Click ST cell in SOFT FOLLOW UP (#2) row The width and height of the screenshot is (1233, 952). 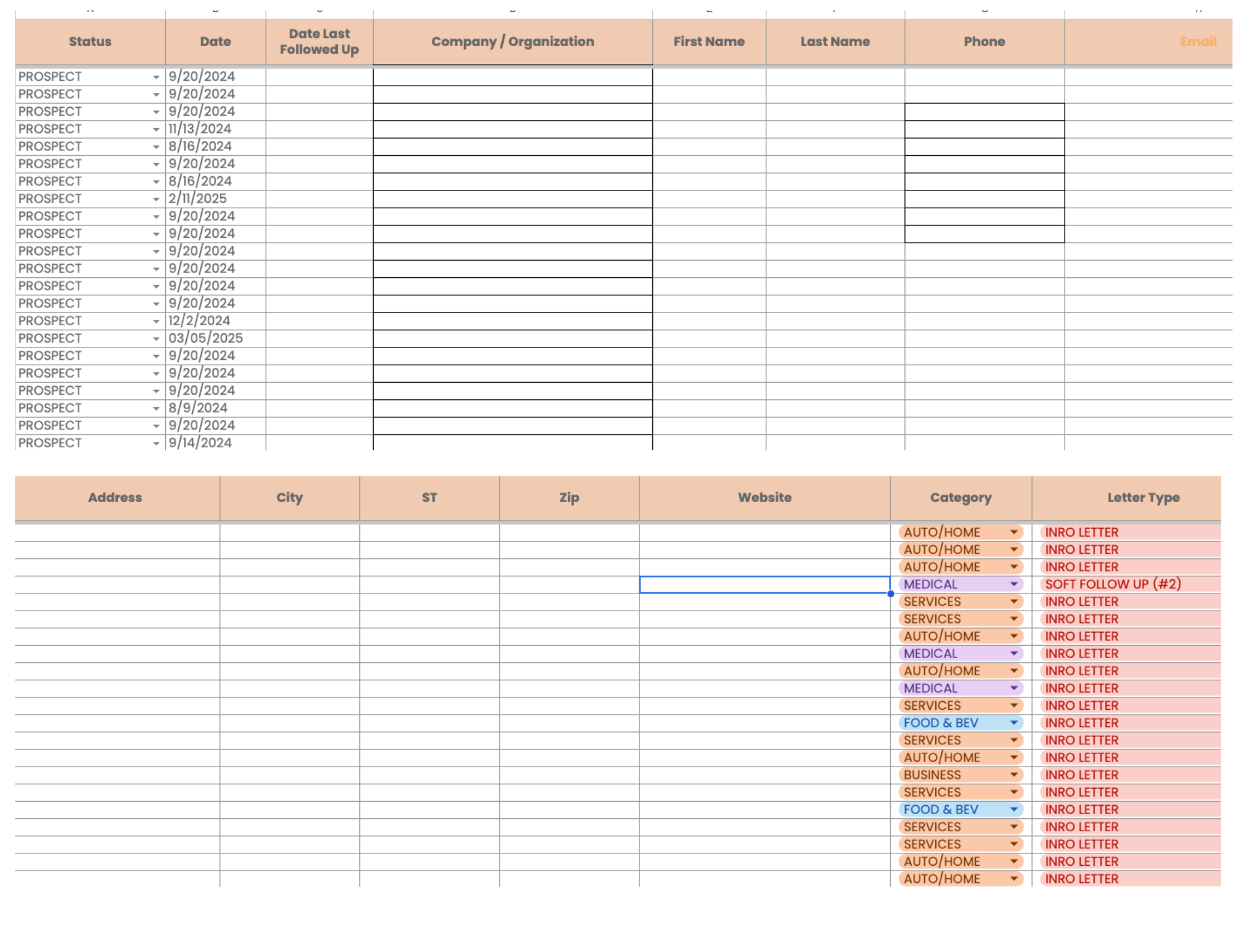(429, 584)
